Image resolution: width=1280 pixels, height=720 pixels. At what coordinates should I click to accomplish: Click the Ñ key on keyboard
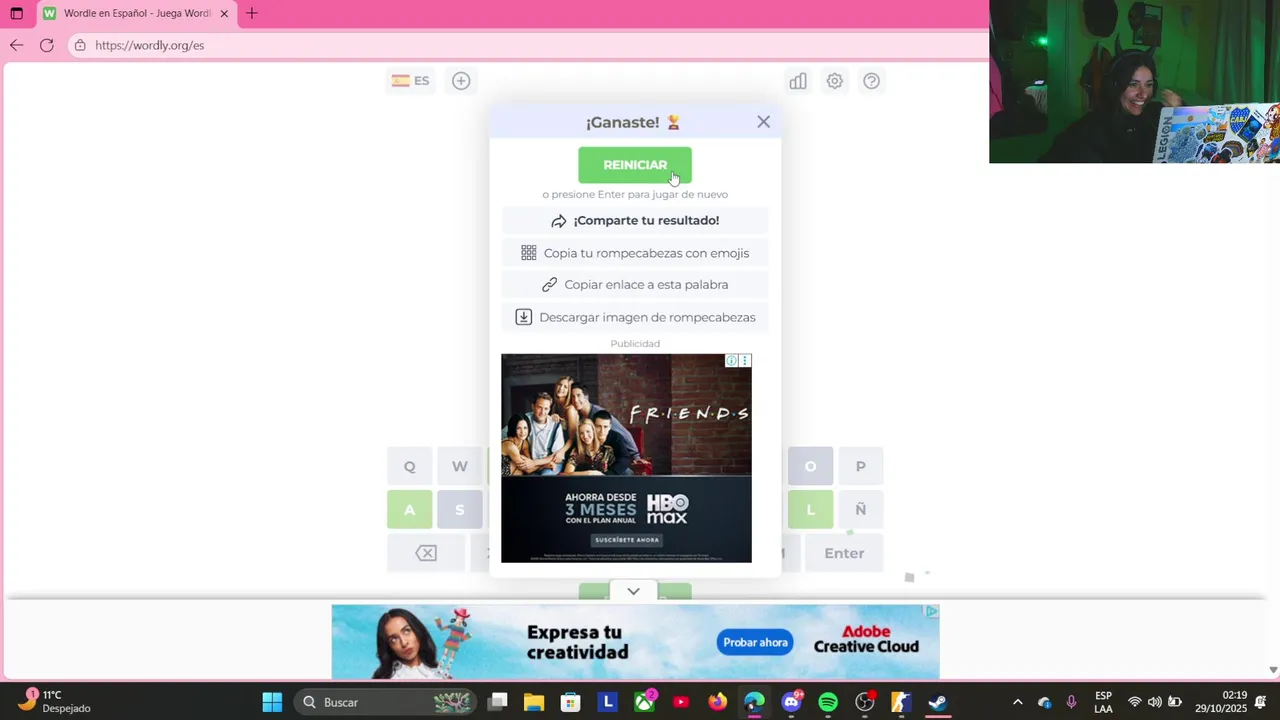coord(860,510)
